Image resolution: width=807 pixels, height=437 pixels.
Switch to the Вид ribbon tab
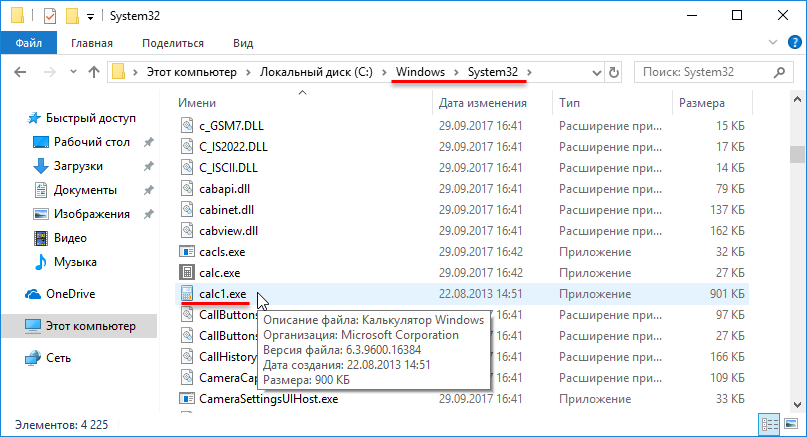(242, 43)
